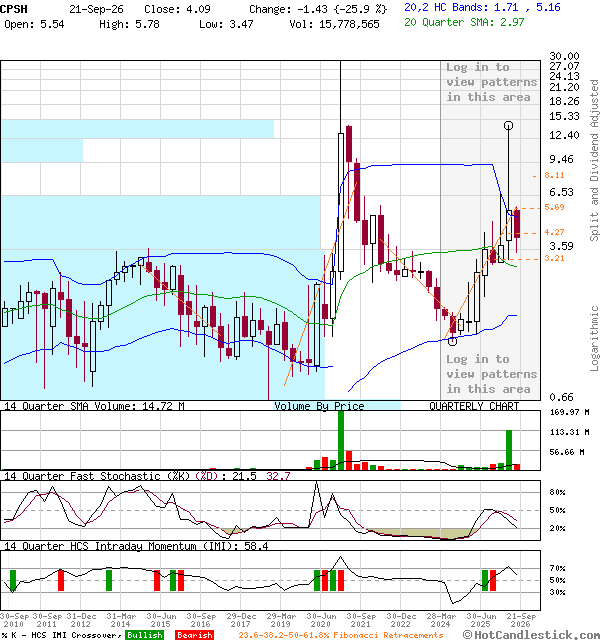The image size is (600, 640).
Task: Click the Bearish legend label
Action: 194,635
